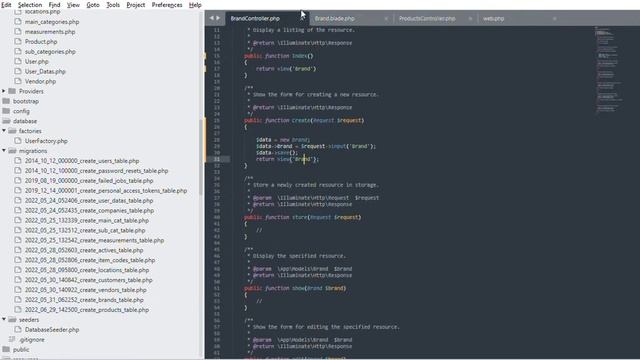Collapse the seeders folder

(4, 319)
